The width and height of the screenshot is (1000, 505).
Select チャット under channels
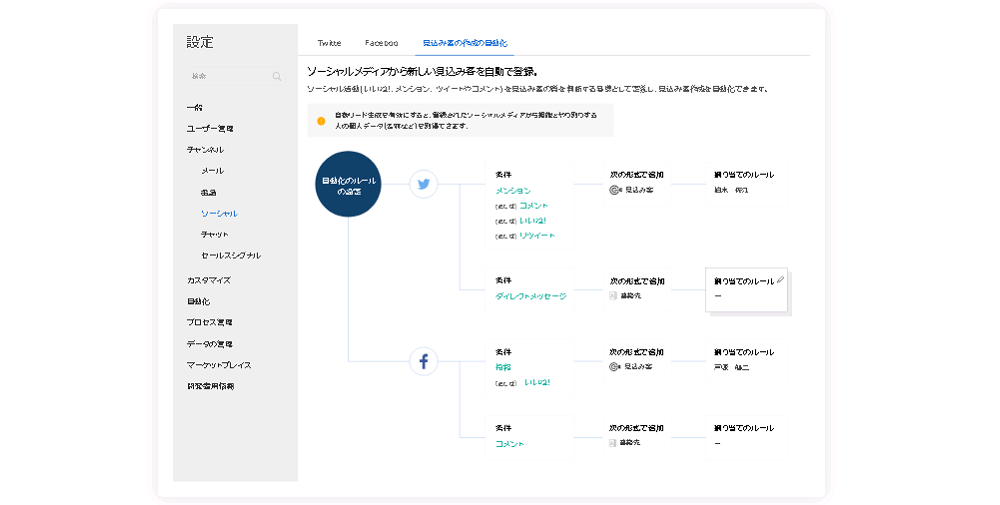[x=215, y=235]
